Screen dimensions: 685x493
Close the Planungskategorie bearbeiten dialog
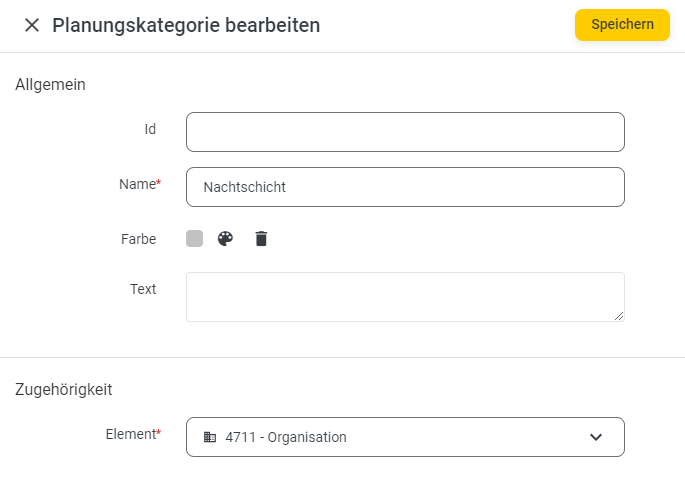tap(32, 25)
